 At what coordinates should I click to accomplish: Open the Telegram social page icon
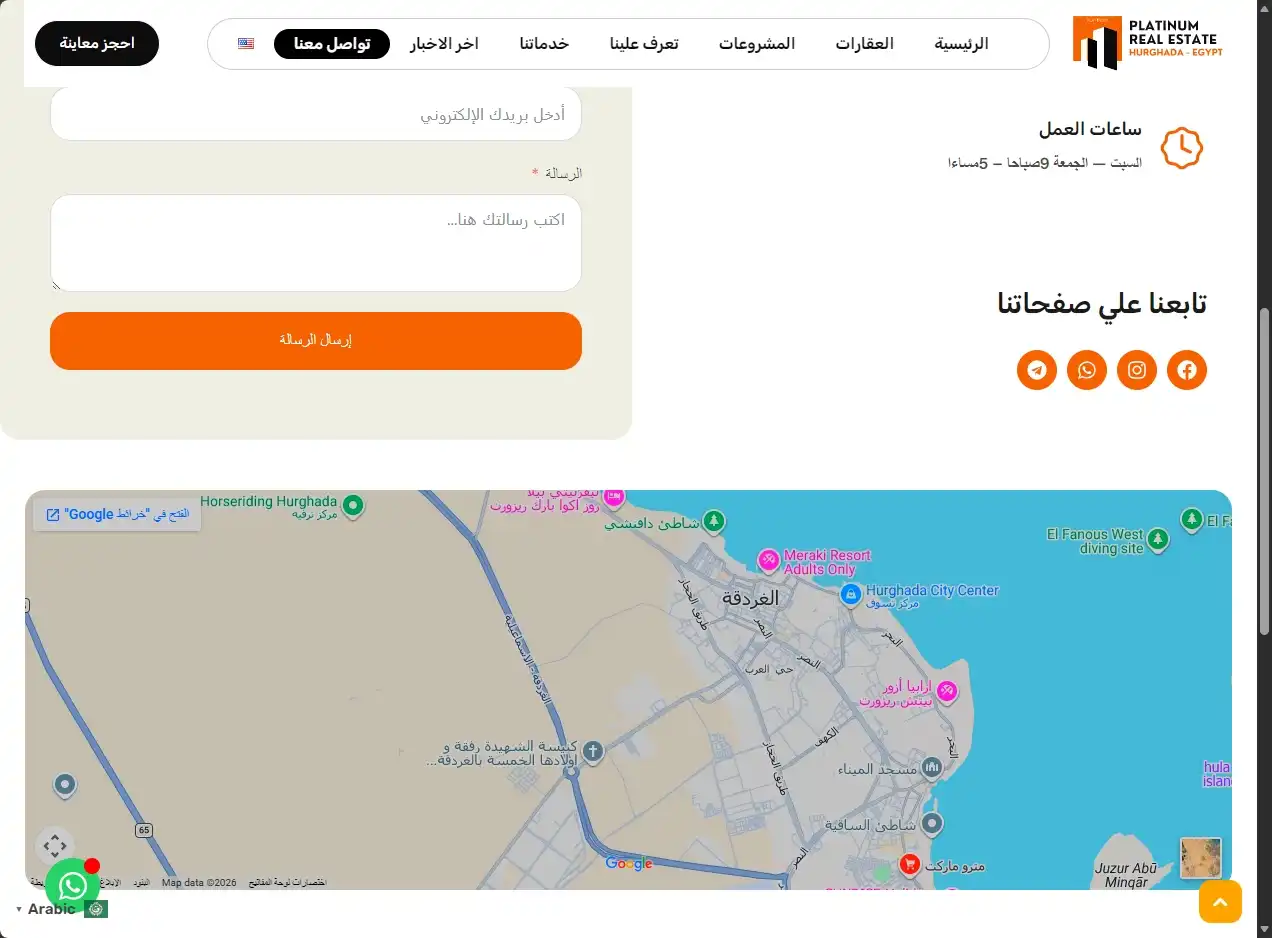click(x=1037, y=370)
